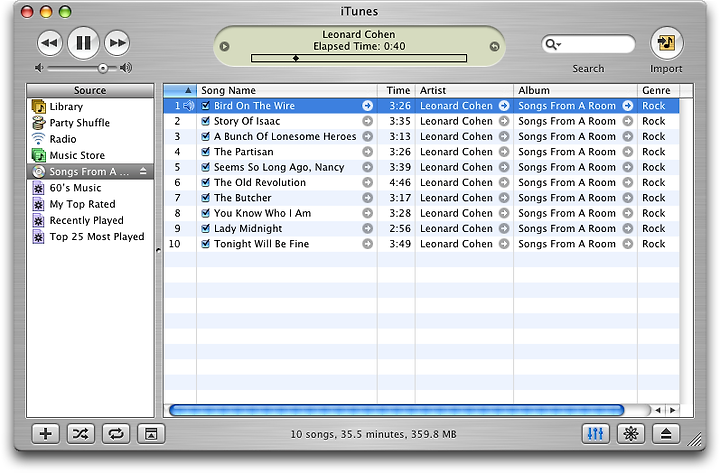Select Radio in the Source list
720x473 pixels.
point(90,139)
